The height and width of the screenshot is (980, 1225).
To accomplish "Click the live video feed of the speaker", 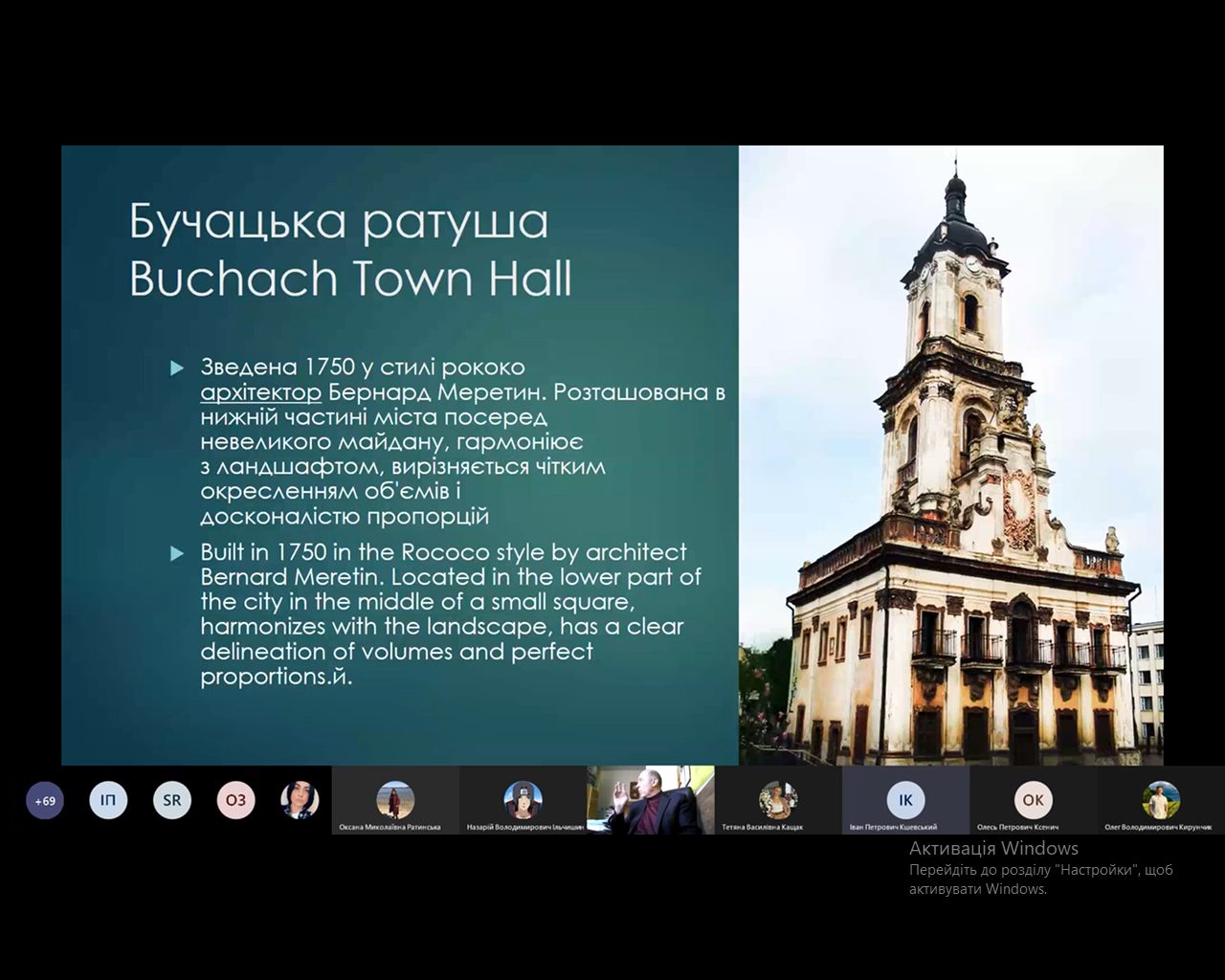I will pos(651,799).
